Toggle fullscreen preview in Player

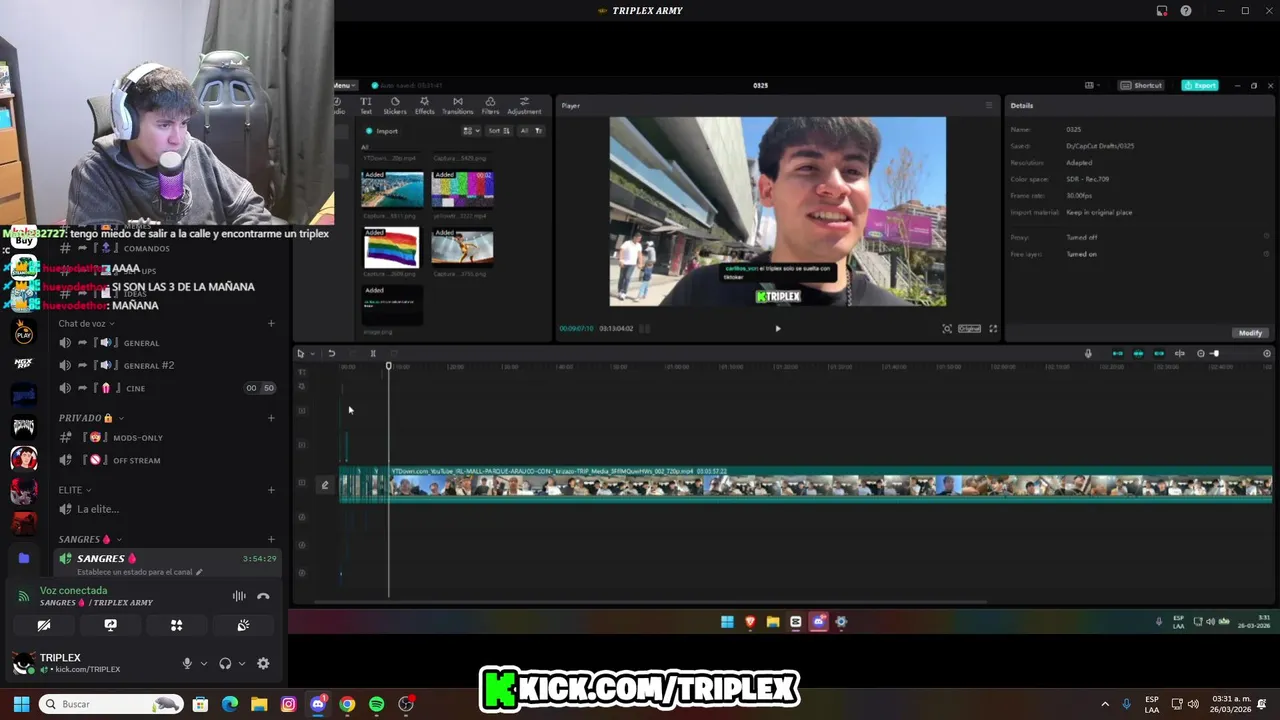coord(993,328)
